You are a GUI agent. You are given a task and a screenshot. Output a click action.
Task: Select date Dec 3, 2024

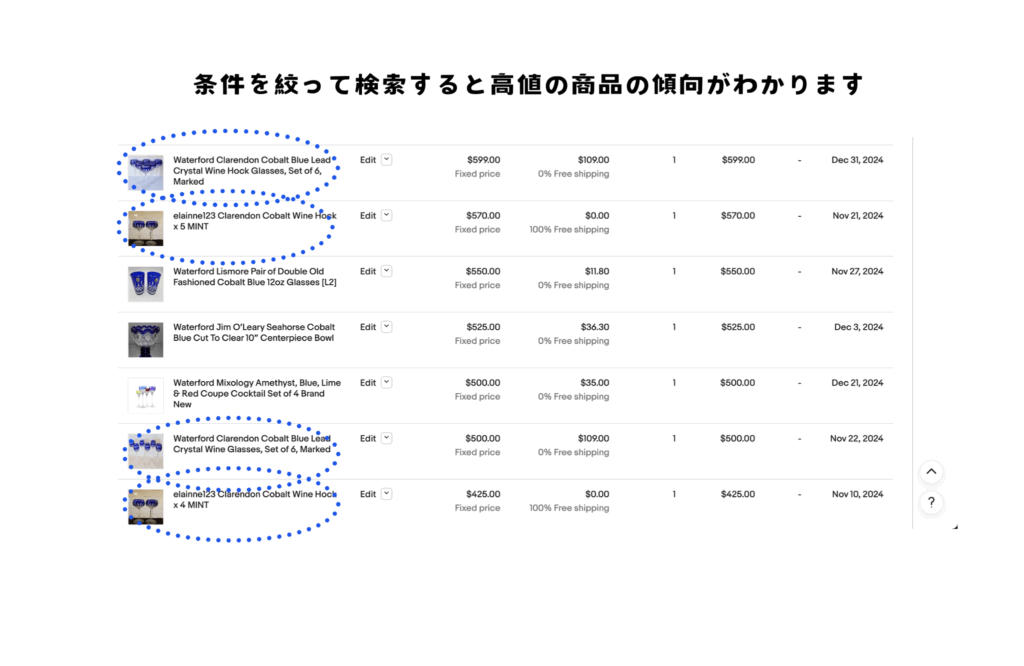[859, 326]
